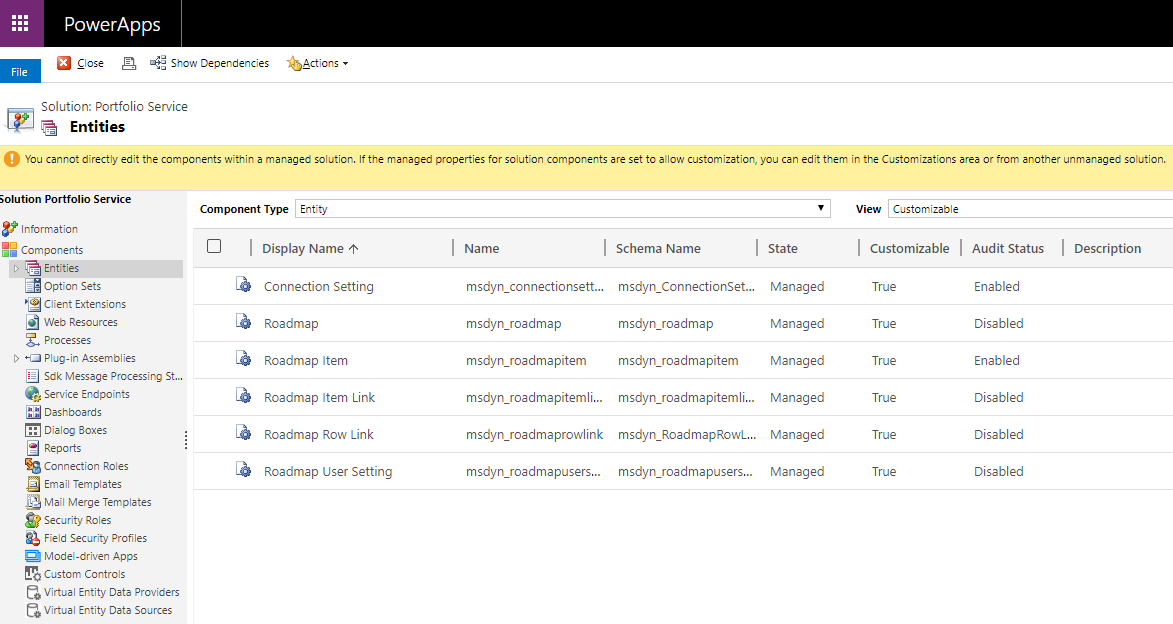Open the PowerApps app launcher waffle icon
1173x624 pixels.
20,23
